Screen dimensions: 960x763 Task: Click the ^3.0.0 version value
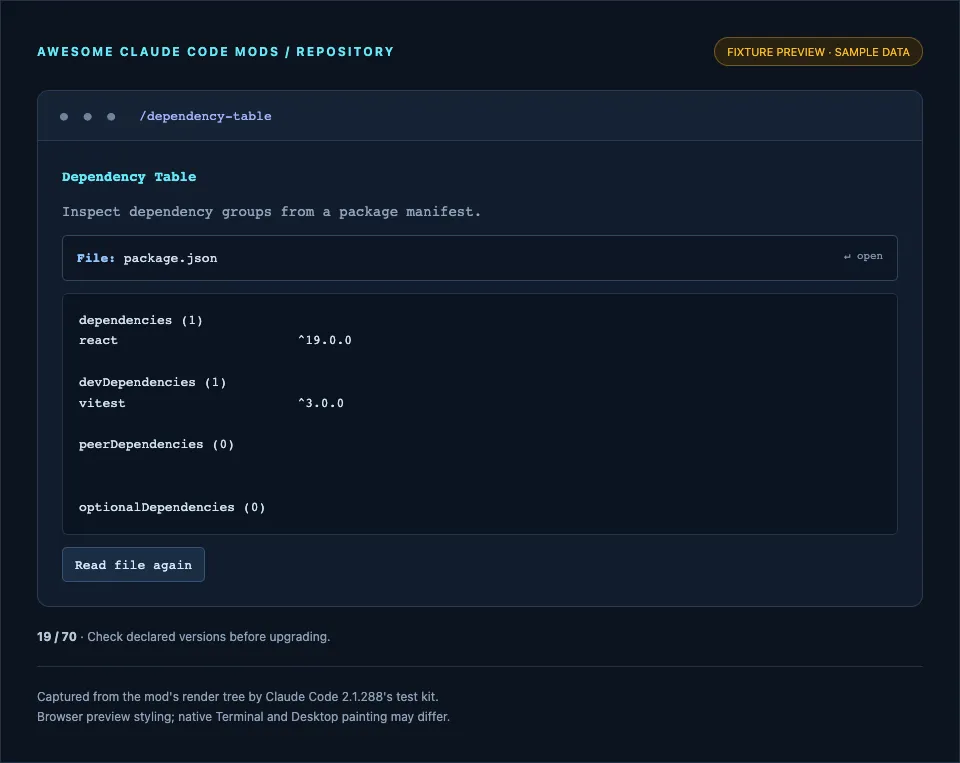click(x=321, y=404)
